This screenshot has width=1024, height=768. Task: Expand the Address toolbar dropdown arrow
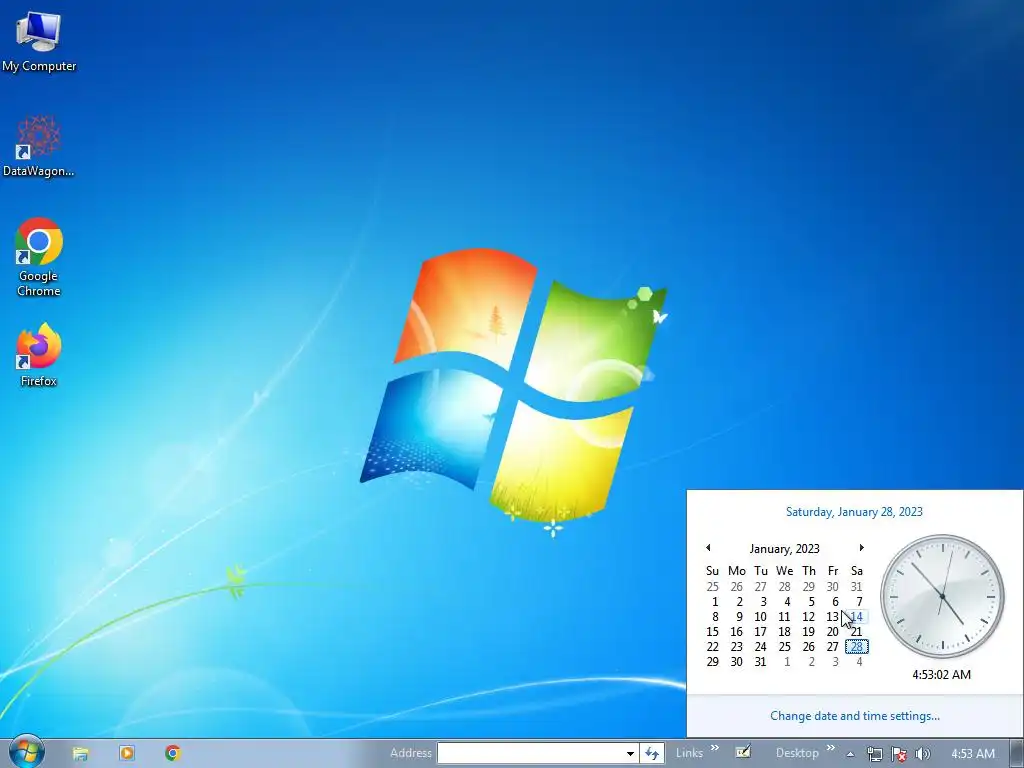click(x=630, y=753)
